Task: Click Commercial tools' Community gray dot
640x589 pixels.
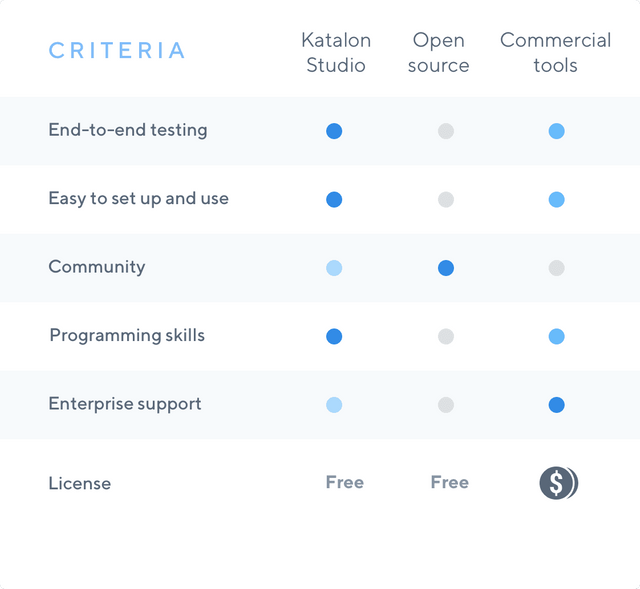Action: 556,268
